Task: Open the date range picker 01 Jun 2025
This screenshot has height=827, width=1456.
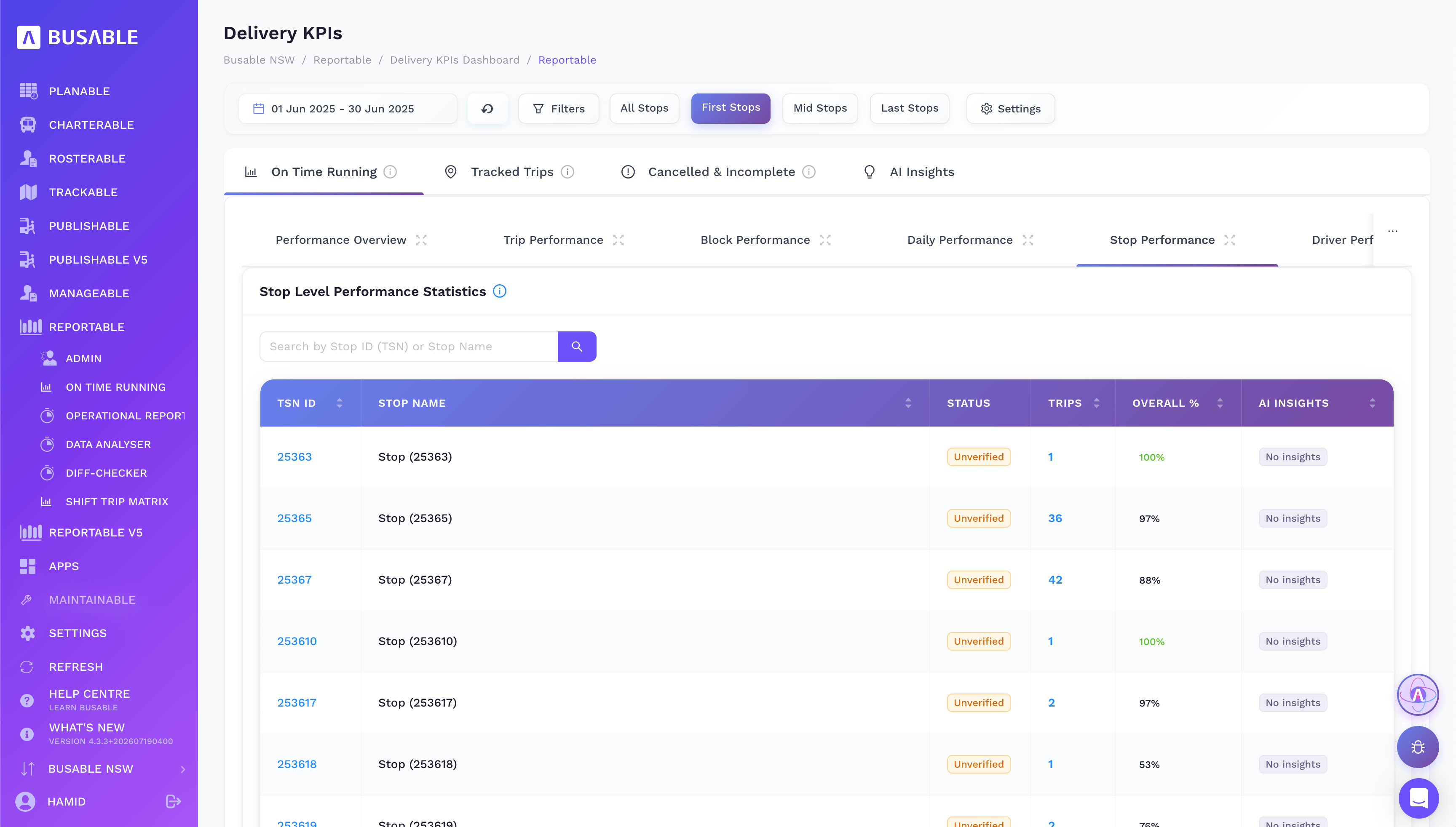Action: (348, 109)
